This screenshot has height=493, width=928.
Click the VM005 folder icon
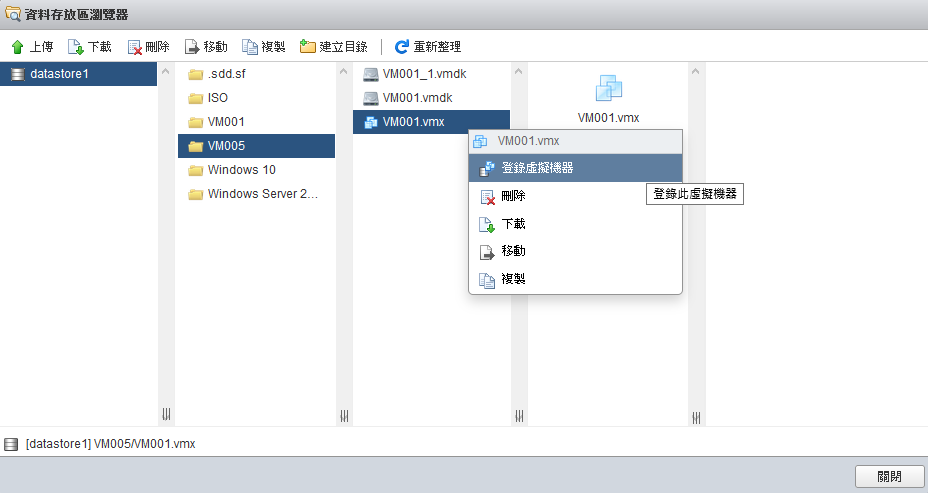(195, 146)
